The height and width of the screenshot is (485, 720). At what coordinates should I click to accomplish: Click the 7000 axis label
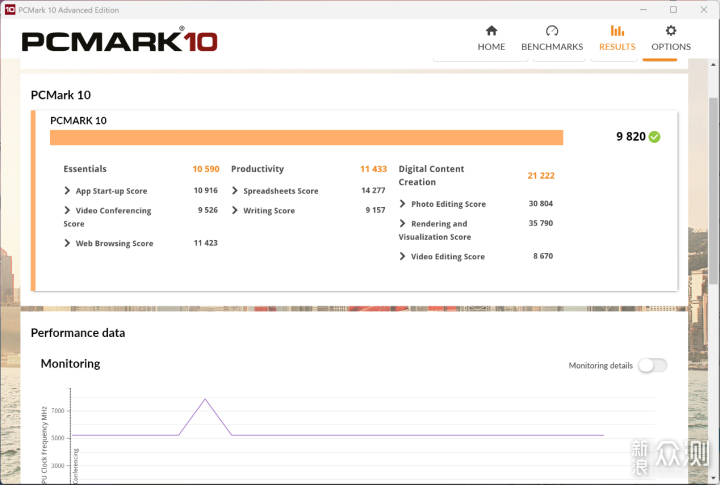click(x=58, y=411)
